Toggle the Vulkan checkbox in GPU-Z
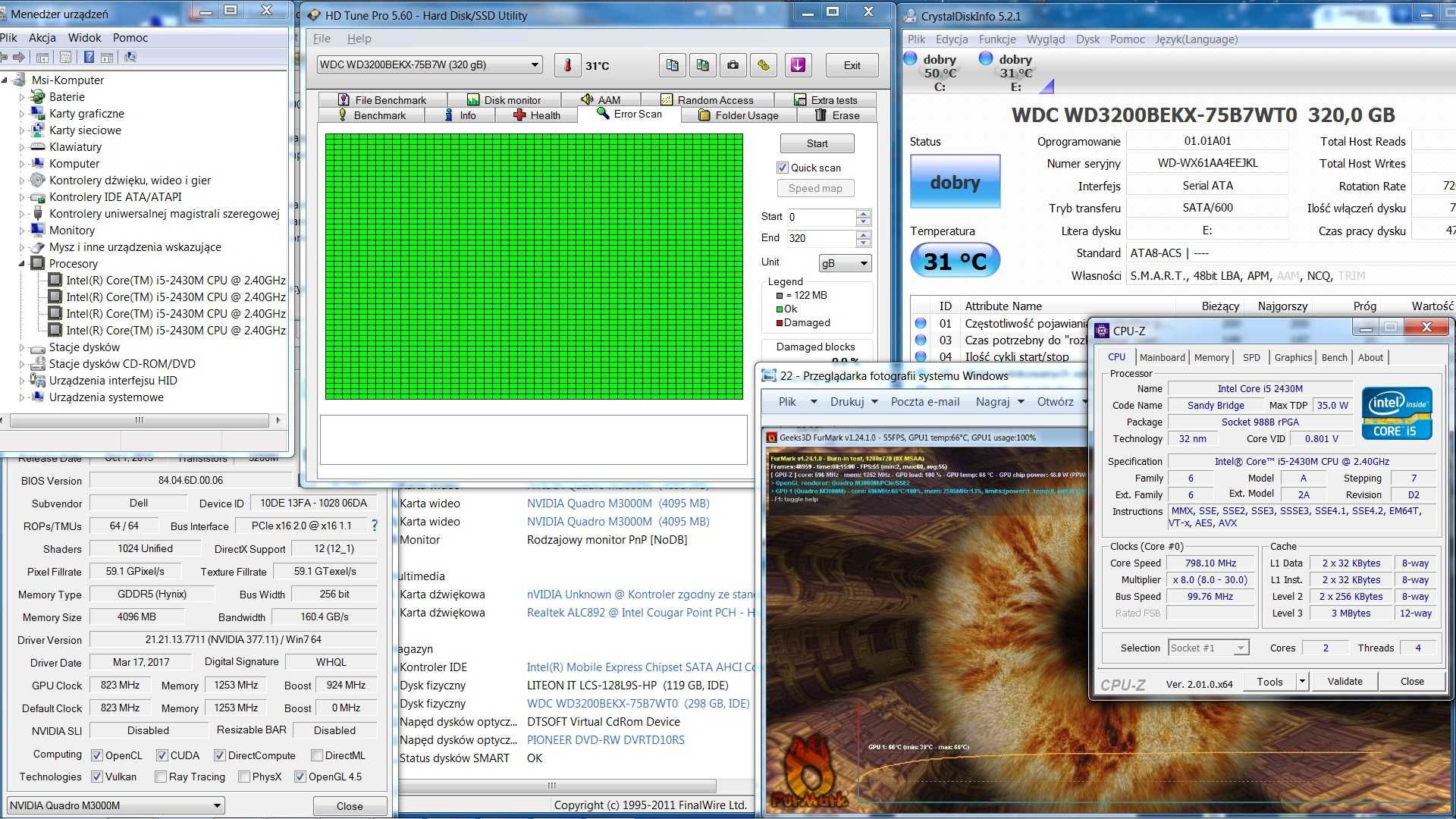Image resolution: width=1456 pixels, height=819 pixels. (x=97, y=777)
